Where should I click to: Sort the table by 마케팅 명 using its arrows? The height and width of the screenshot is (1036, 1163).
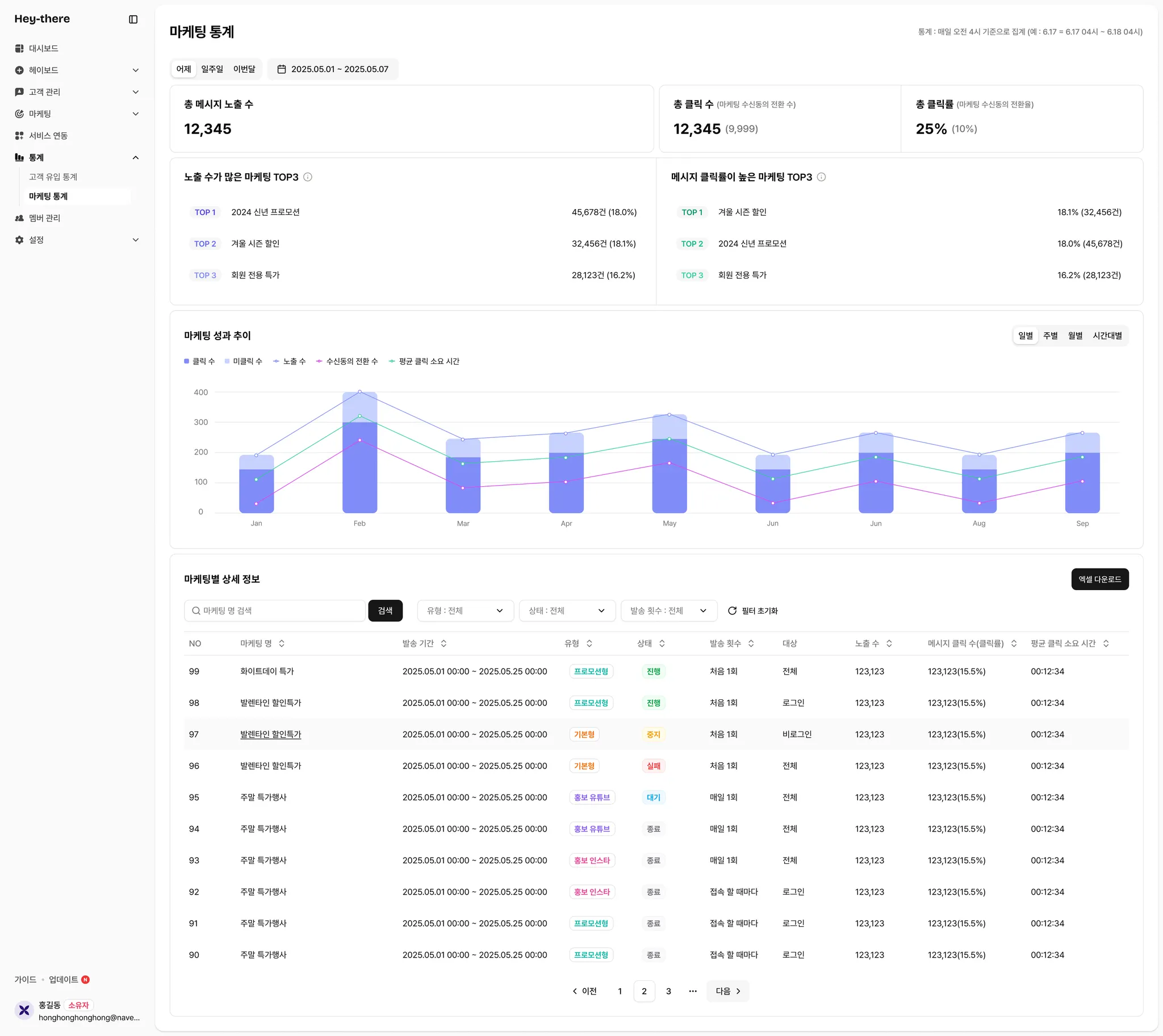coord(282,643)
